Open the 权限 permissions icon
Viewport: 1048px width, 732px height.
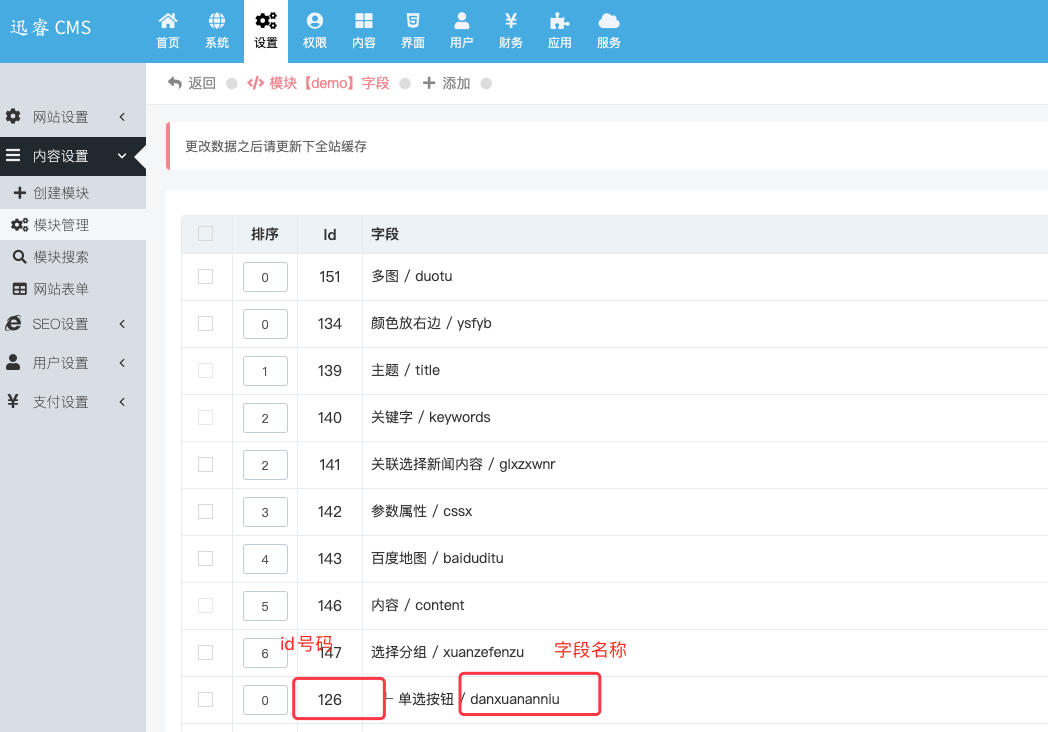pos(315,31)
